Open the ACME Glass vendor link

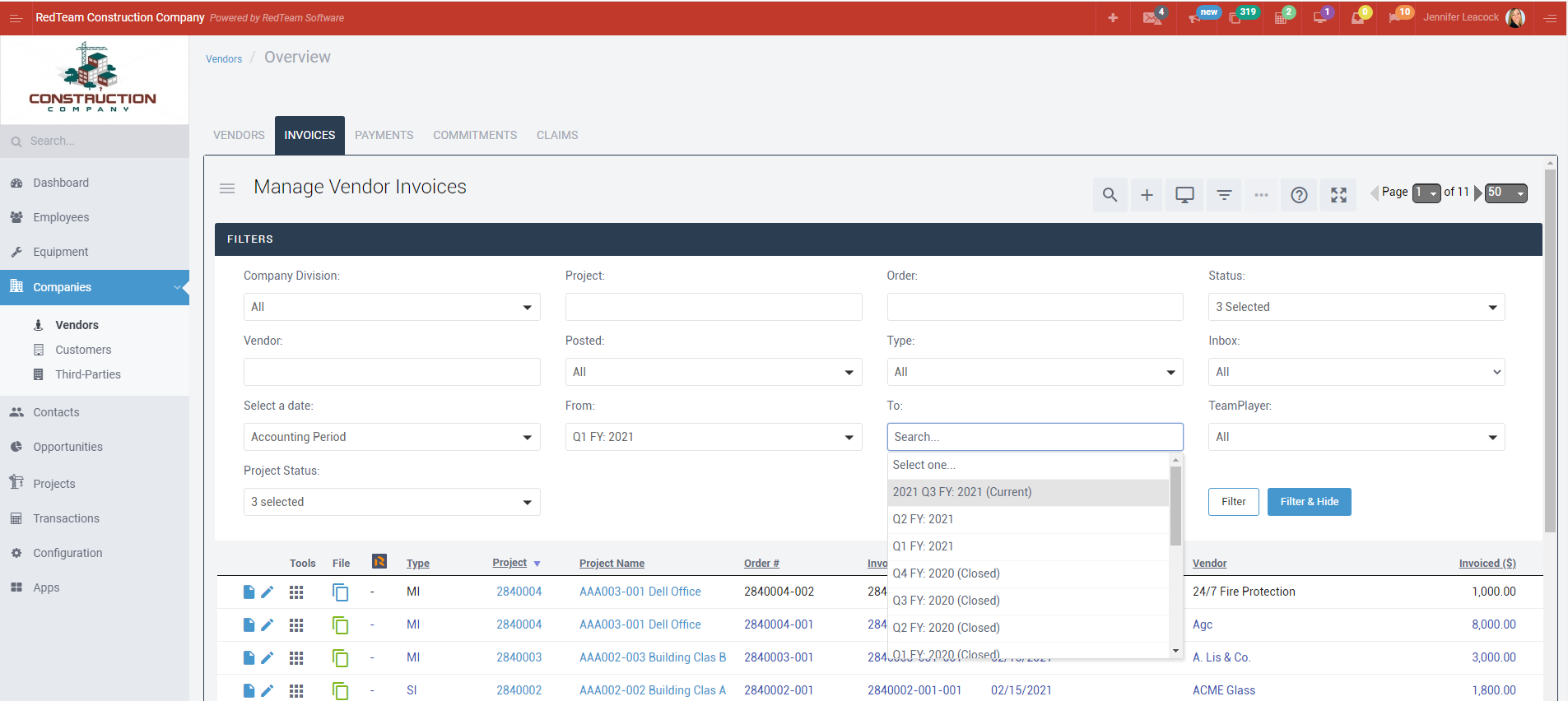point(1223,690)
